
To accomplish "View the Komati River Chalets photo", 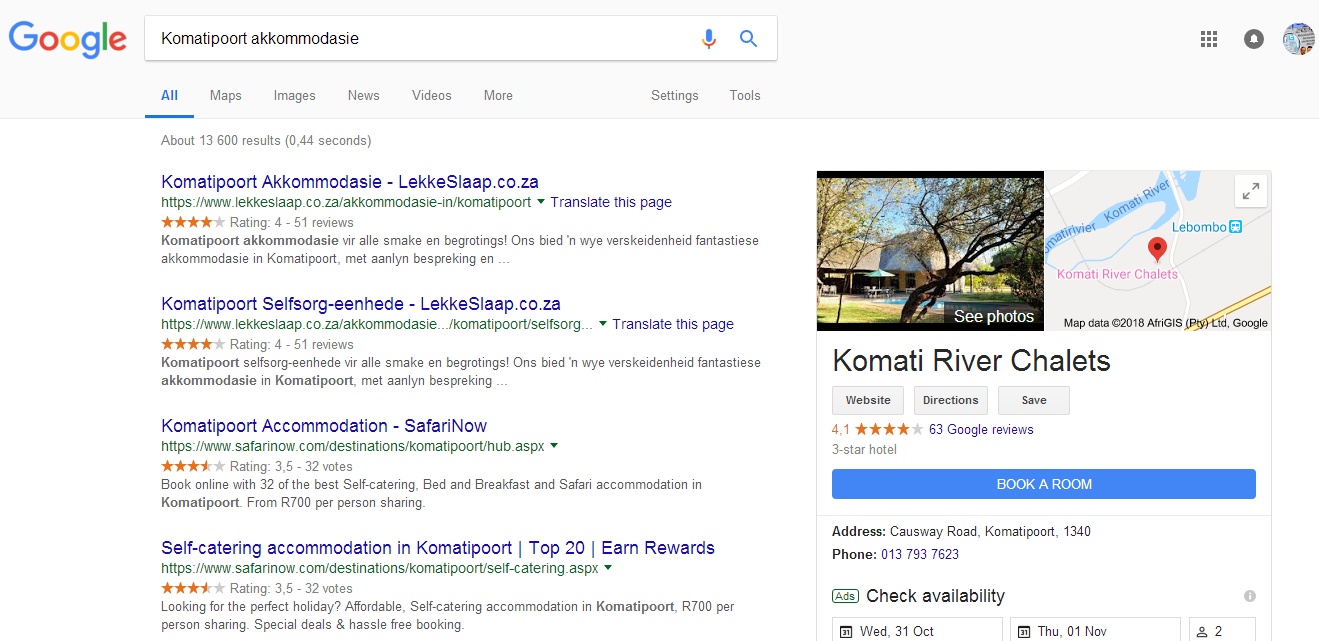I will pyautogui.click(x=930, y=250).
